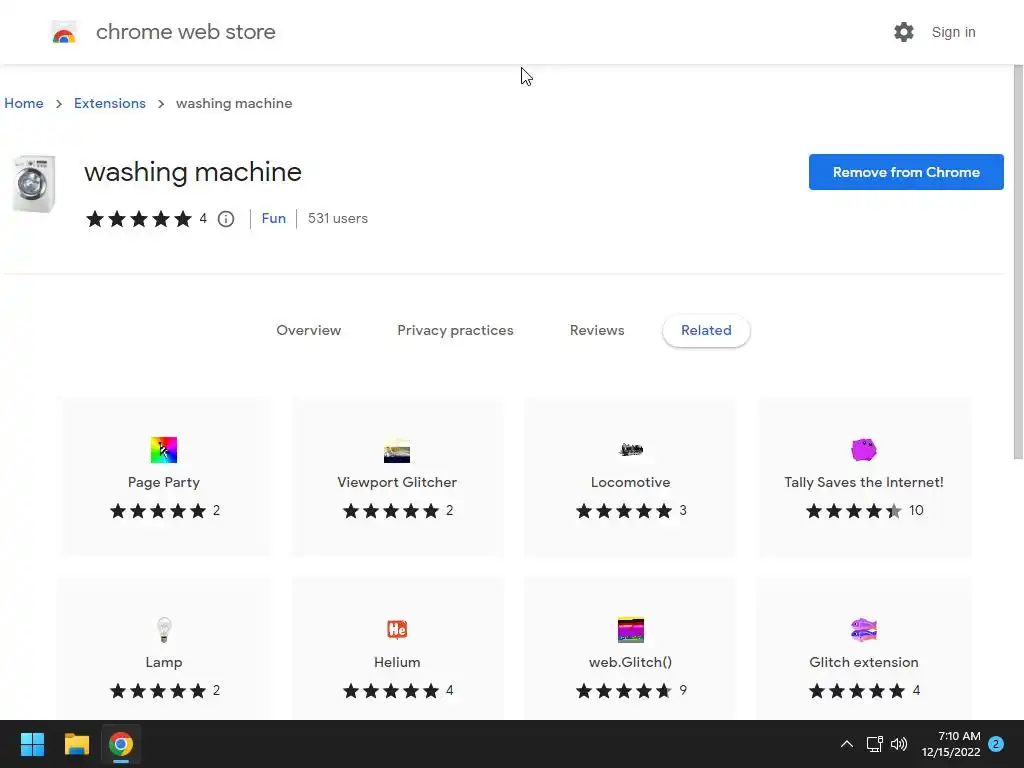This screenshot has width=1024, height=768.
Task: Go to the Home breadcrumb
Action: click(x=24, y=103)
